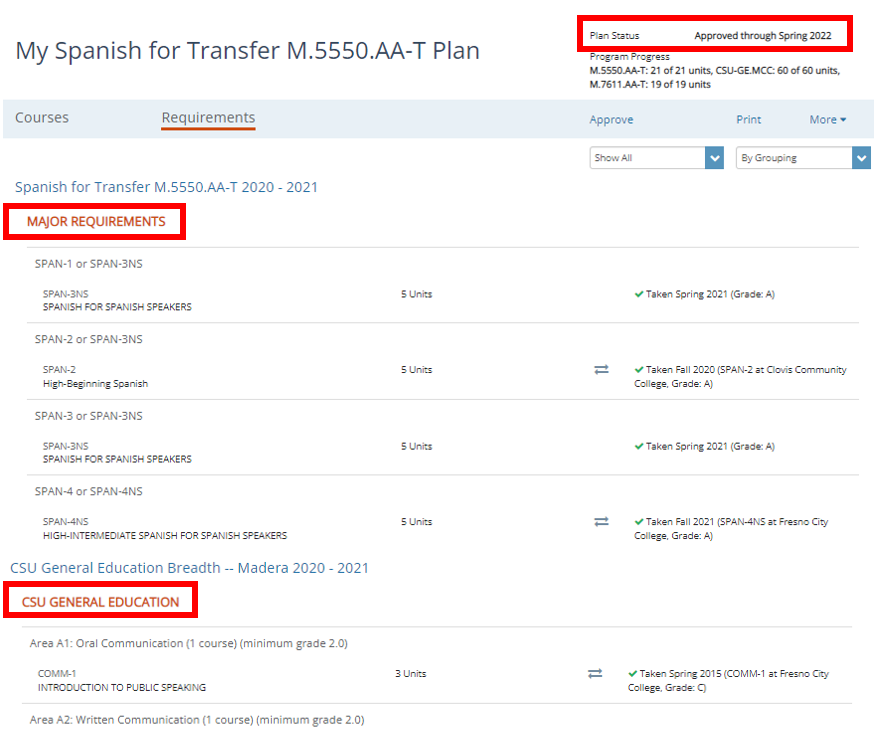This screenshot has width=886, height=731.
Task: Click green checkmark for SPAN-2 Fall 2020
Action: tap(639, 370)
